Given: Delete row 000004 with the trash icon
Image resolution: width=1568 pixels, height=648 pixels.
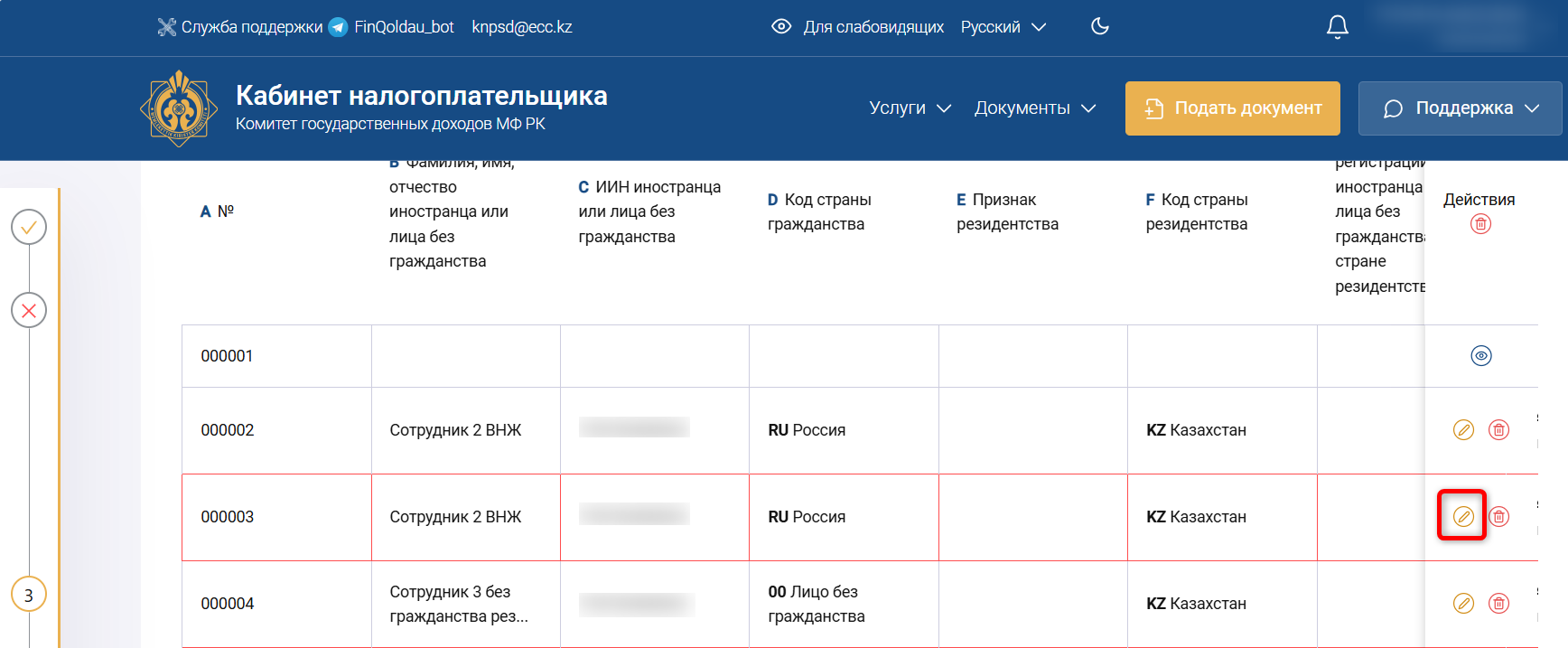Looking at the screenshot, I should click(x=1498, y=604).
